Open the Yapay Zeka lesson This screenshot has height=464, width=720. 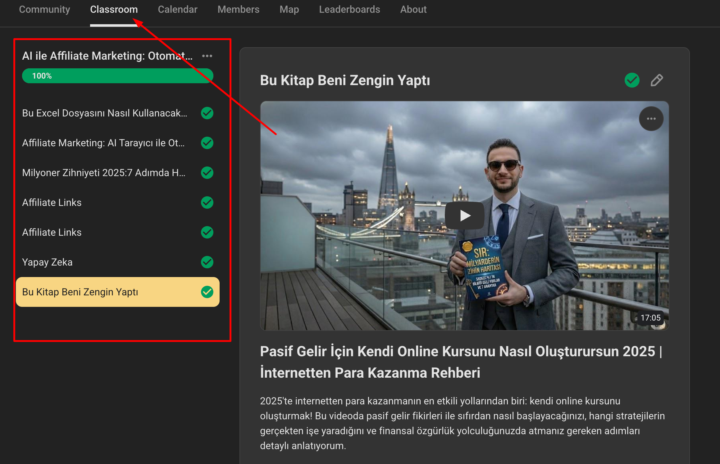coord(47,262)
